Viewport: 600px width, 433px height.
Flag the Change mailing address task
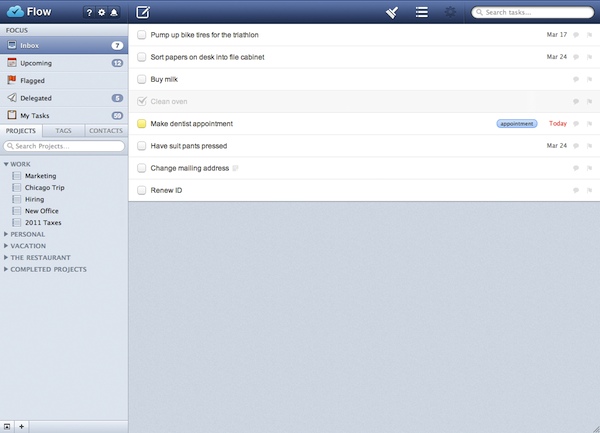(589, 168)
